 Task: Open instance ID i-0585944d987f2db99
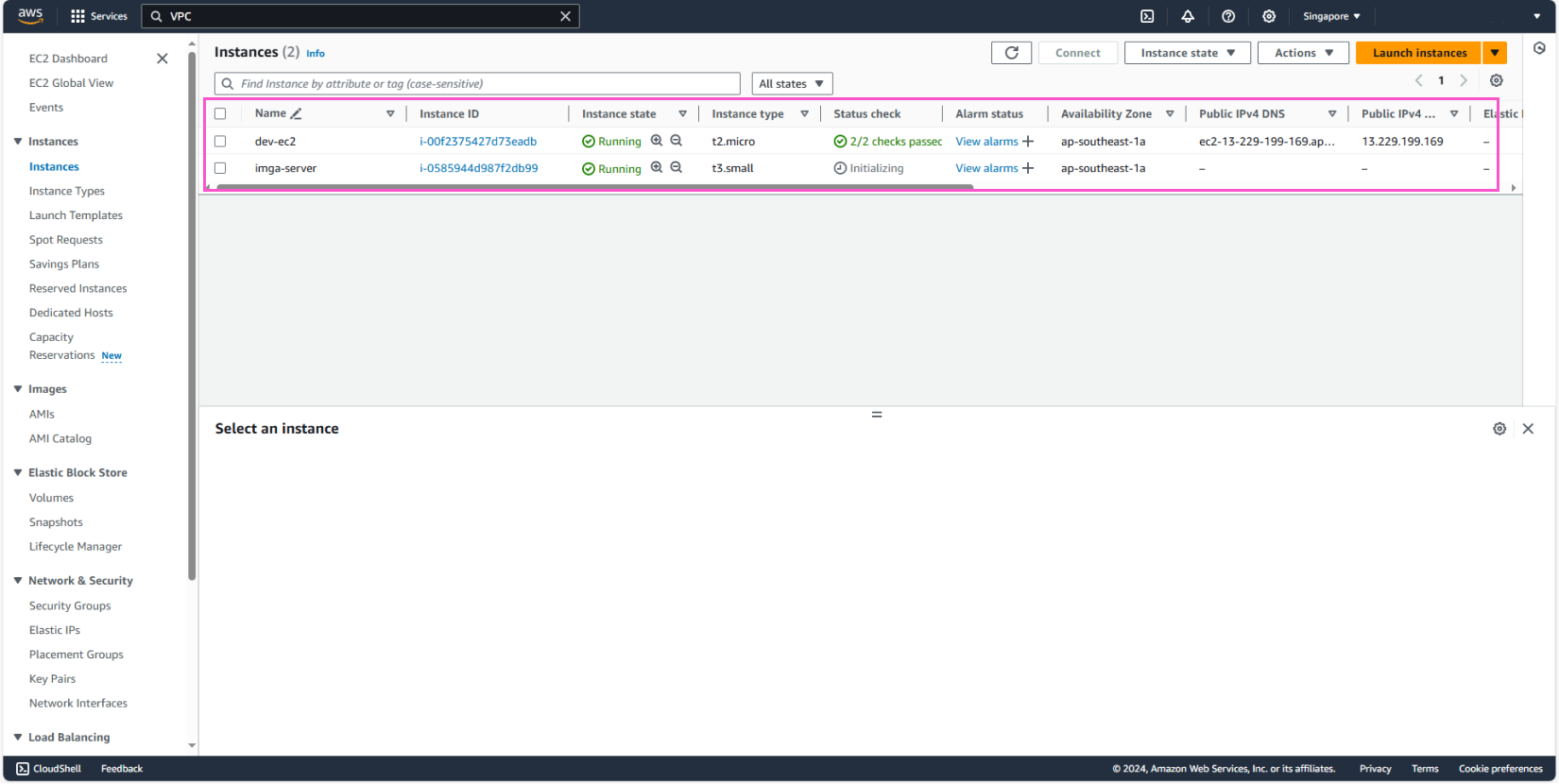point(479,168)
